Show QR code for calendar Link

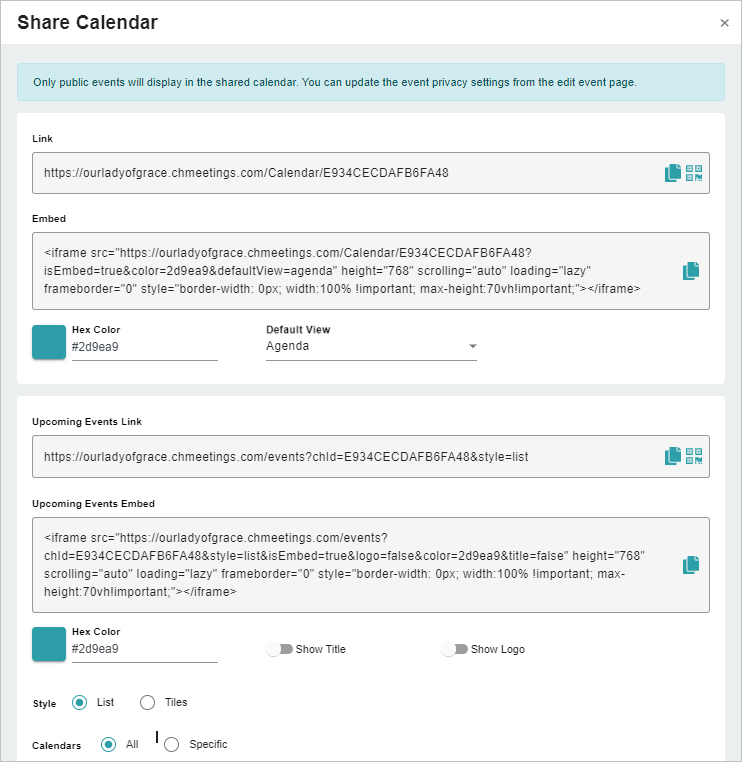coord(694,173)
